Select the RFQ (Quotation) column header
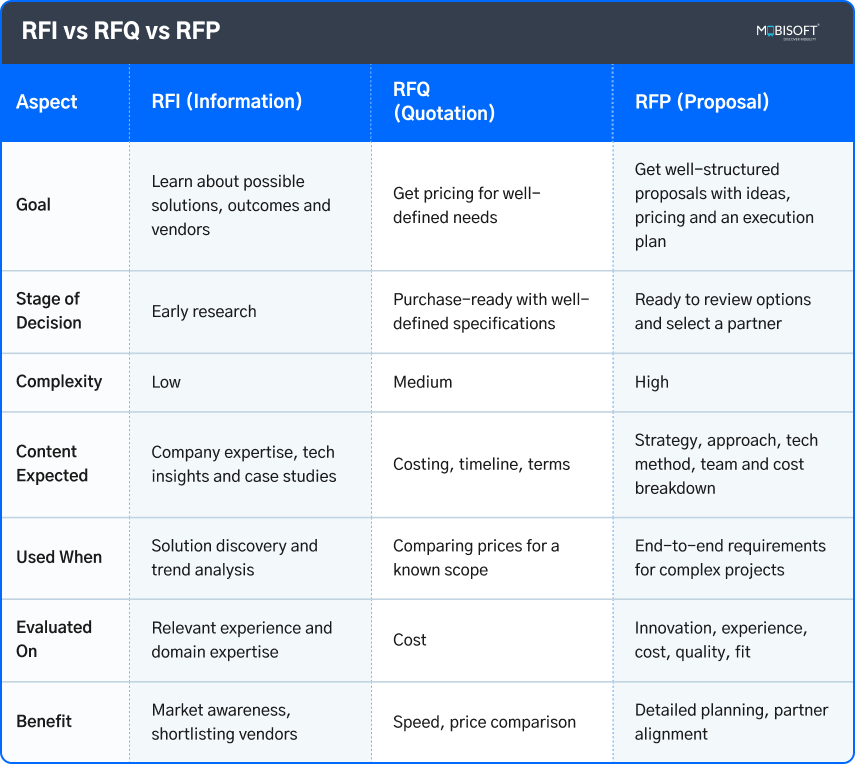 click(x=444, y=102)
